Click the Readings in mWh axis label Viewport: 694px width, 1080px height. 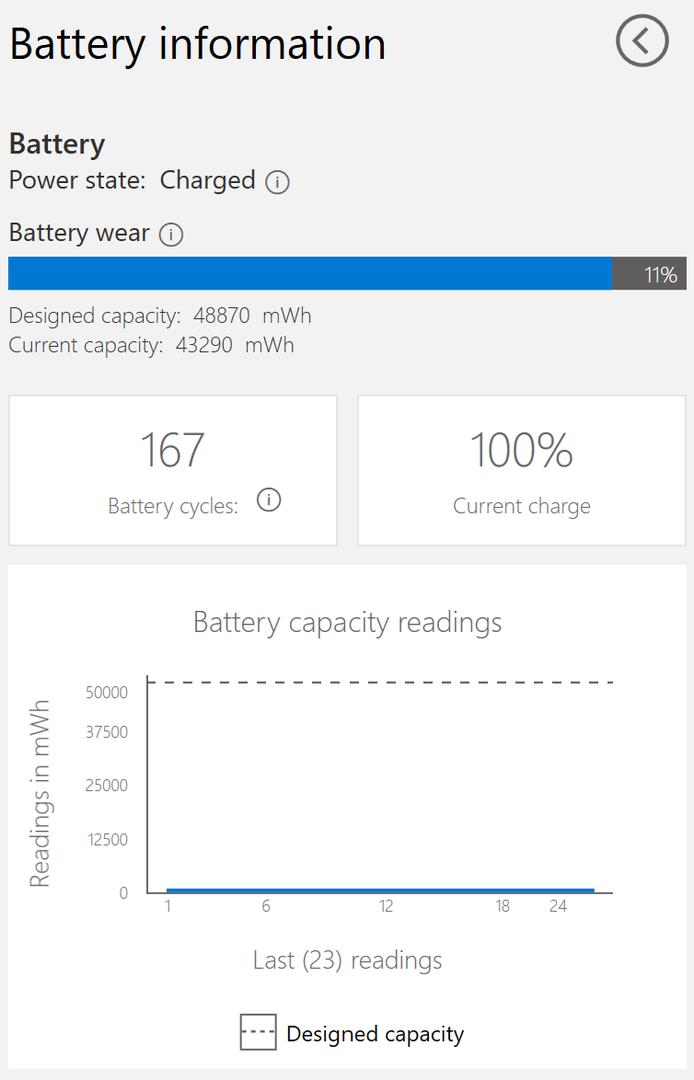pyautogui.click(x=40, y=794)
